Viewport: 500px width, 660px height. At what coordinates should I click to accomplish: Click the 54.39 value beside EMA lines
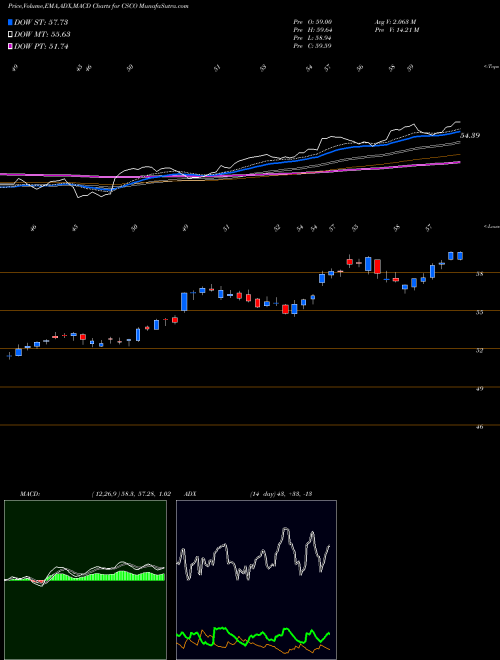(x=470, y=136)
